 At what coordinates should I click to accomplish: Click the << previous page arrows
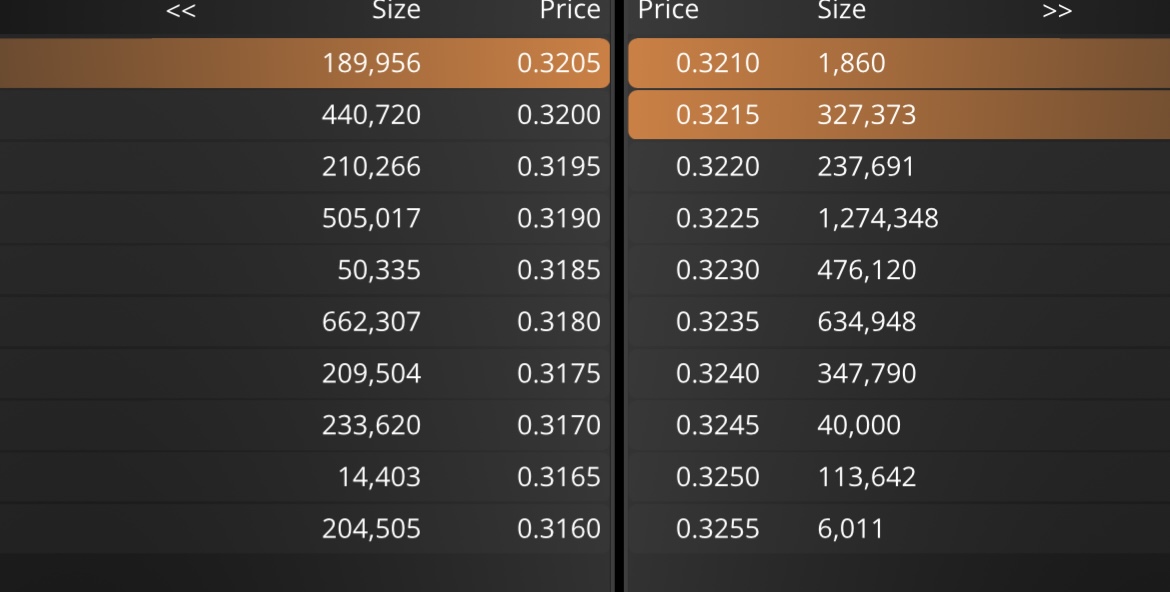181,10
